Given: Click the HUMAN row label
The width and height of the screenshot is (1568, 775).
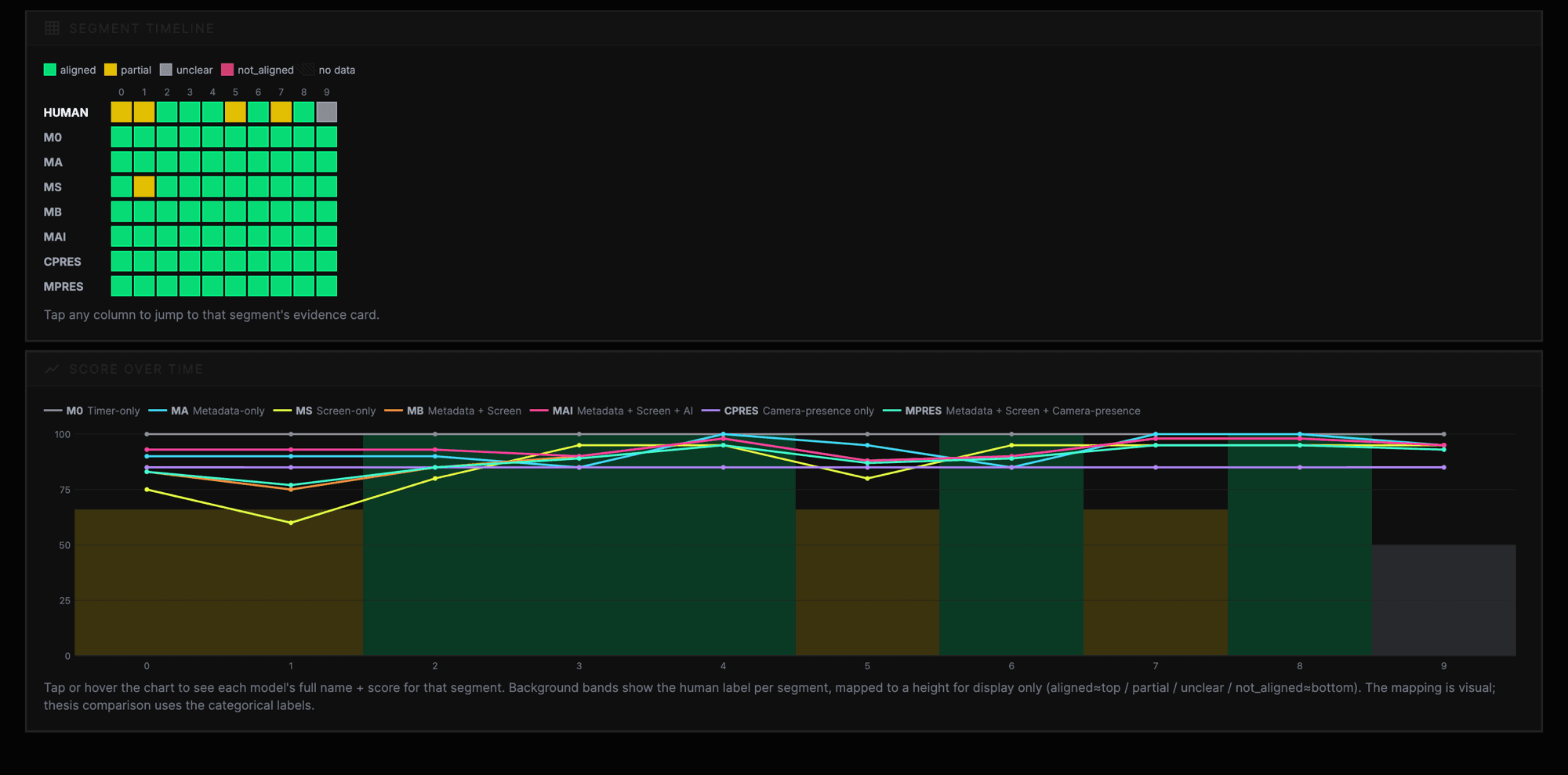Looking at the screenshot, I should coord(66,112).
